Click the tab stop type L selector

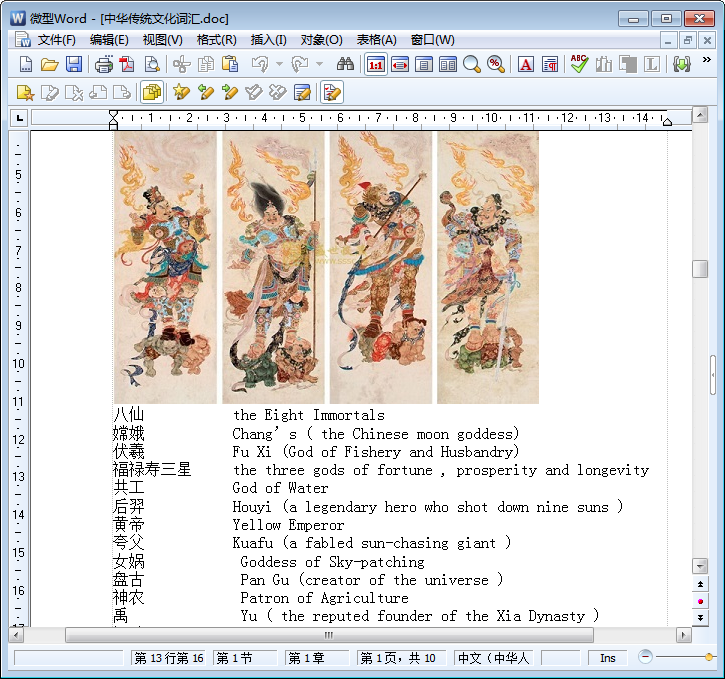click(x=19, y=118)
